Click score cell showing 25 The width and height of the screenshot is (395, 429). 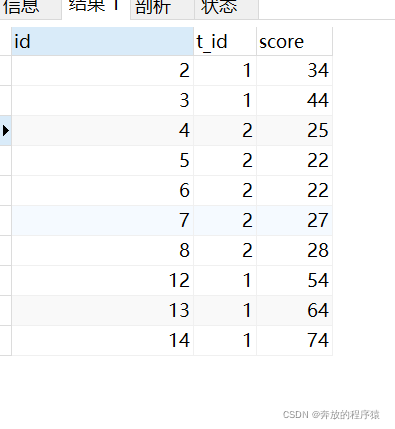click(295, 130)
